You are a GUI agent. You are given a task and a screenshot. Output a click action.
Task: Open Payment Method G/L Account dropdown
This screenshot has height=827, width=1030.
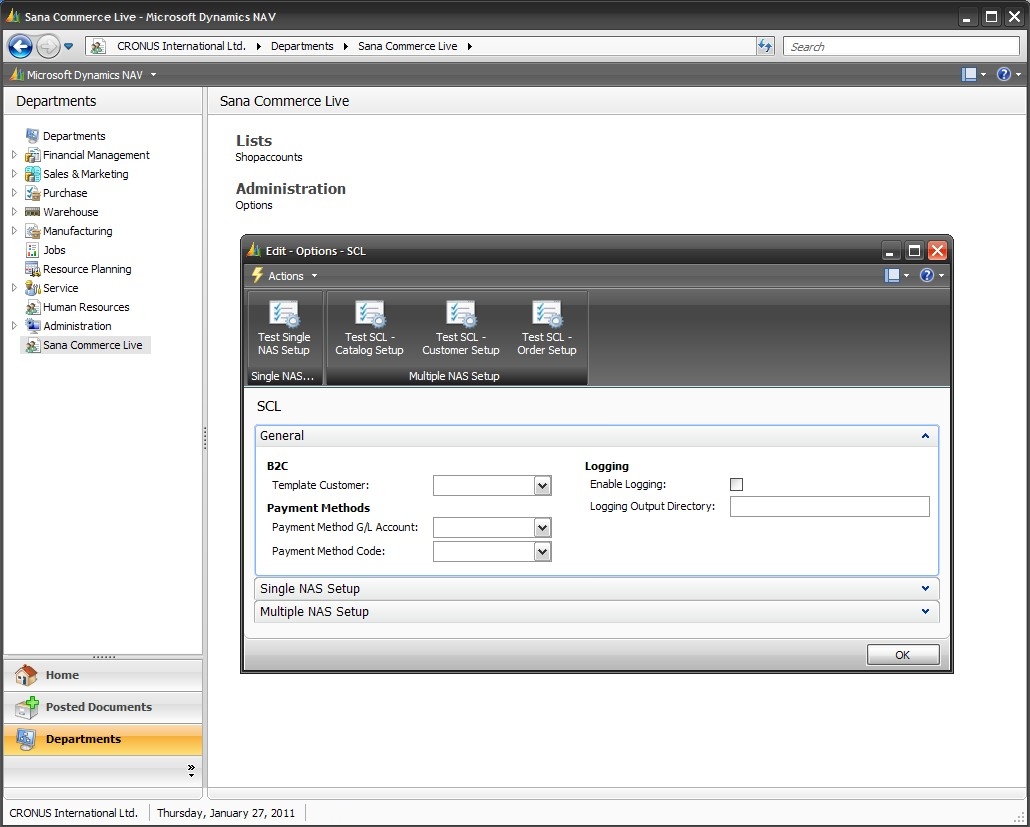tap(542, 527)
